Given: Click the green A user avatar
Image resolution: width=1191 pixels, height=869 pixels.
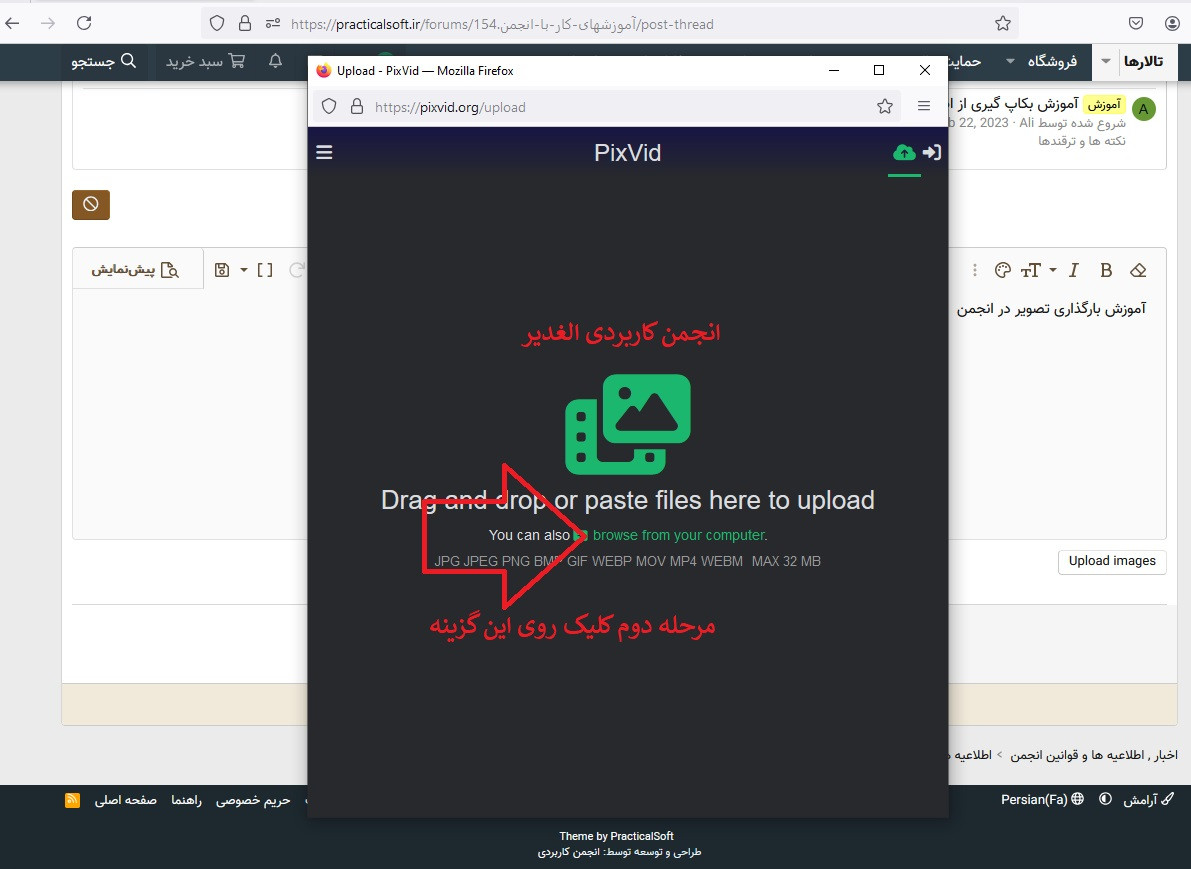Looking at the screenshot, I should pos(1144,109).
